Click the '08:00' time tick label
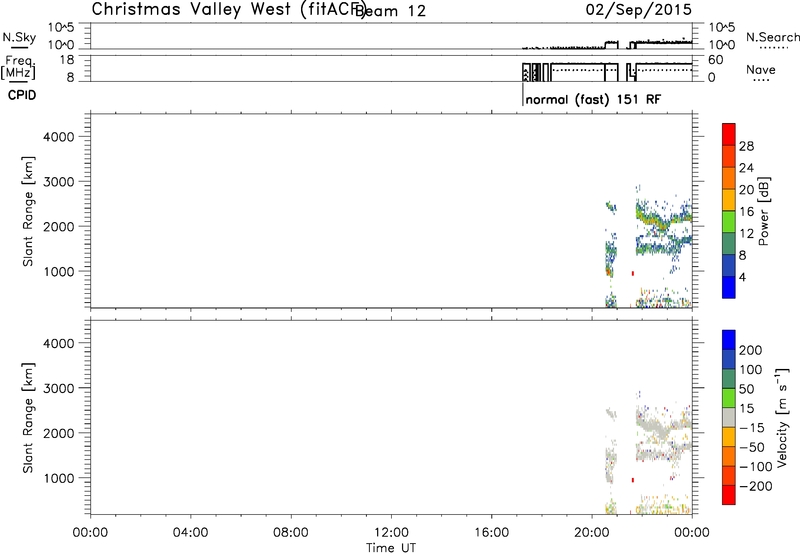Screen dimensions: 800x554 point(290,533)
